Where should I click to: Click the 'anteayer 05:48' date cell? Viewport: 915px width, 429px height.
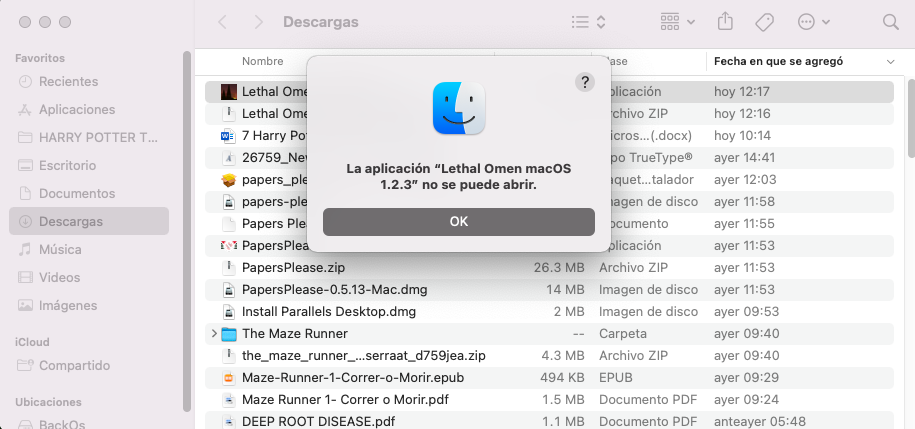click(759, 421)
